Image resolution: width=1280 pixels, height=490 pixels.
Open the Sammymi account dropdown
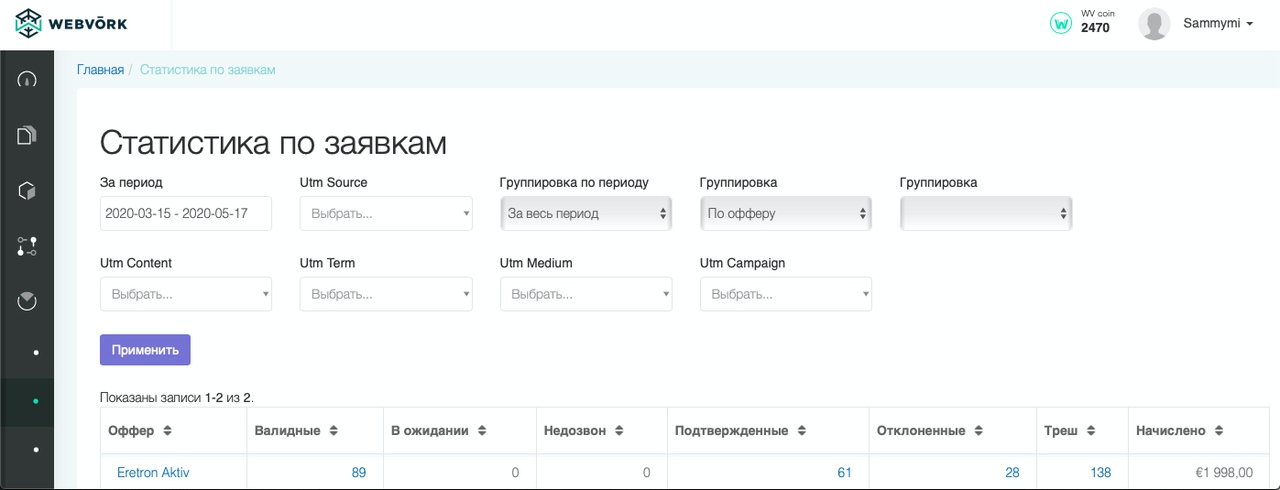[x=1218, y=23]
